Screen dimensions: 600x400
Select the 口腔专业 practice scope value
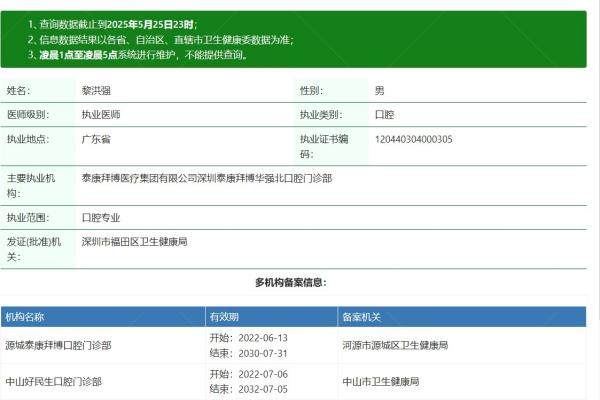(101, 218)
